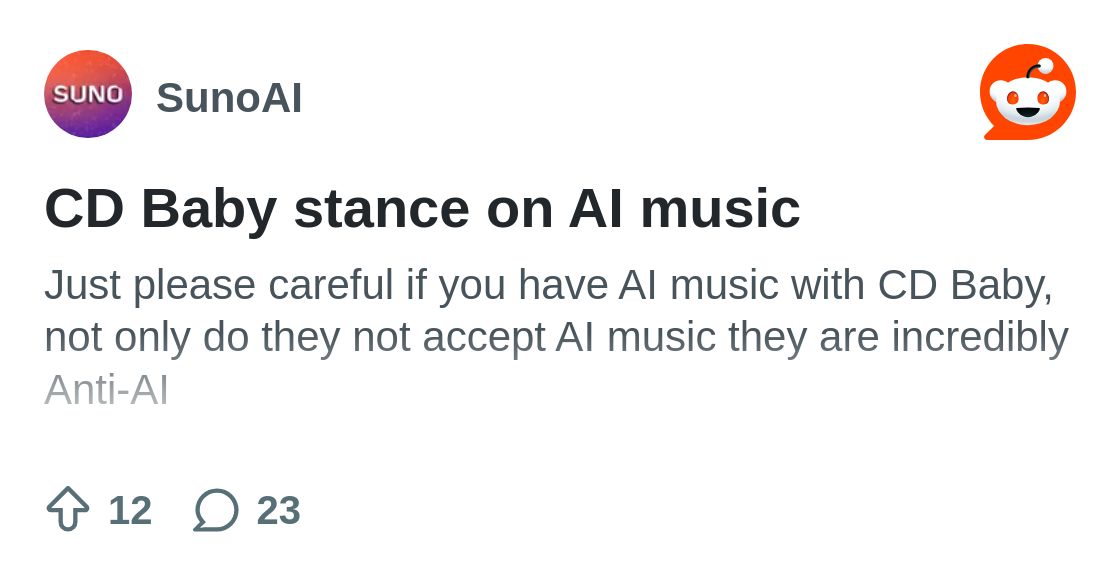Click the word SUNO inside the avatar

coord(88,94)
